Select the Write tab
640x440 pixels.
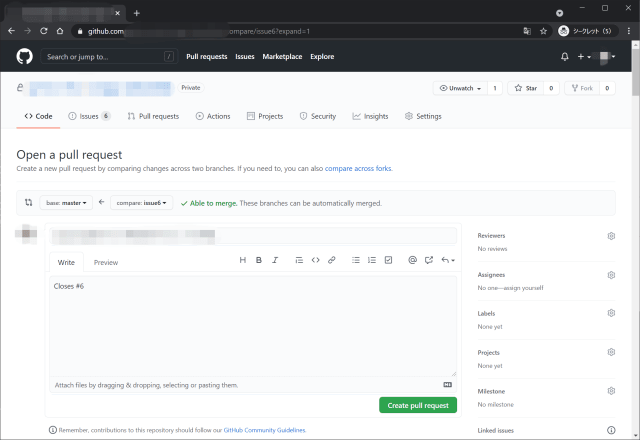[66, 262]
